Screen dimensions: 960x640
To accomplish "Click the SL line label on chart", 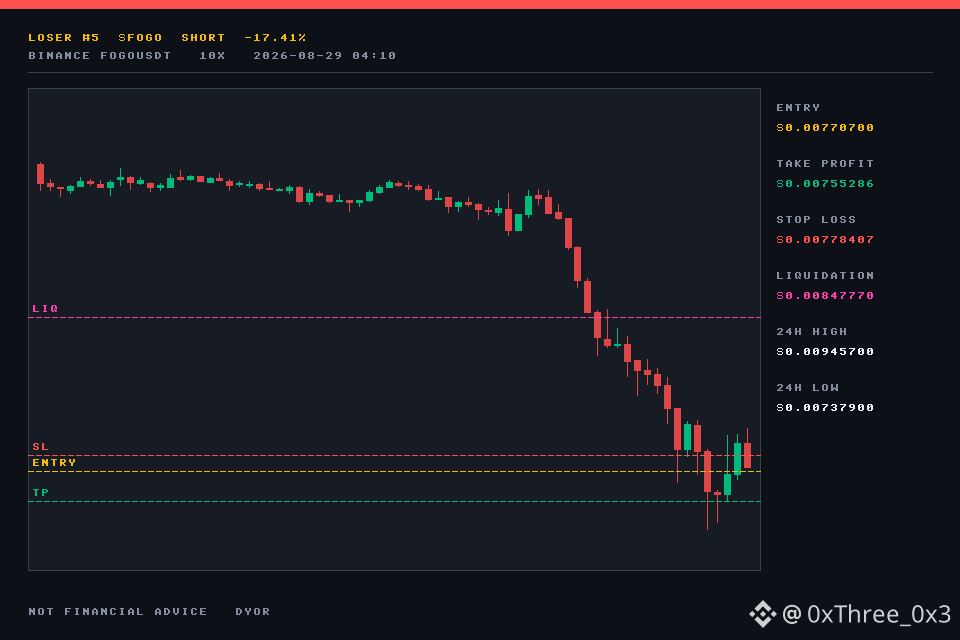I will pos(40,446).
